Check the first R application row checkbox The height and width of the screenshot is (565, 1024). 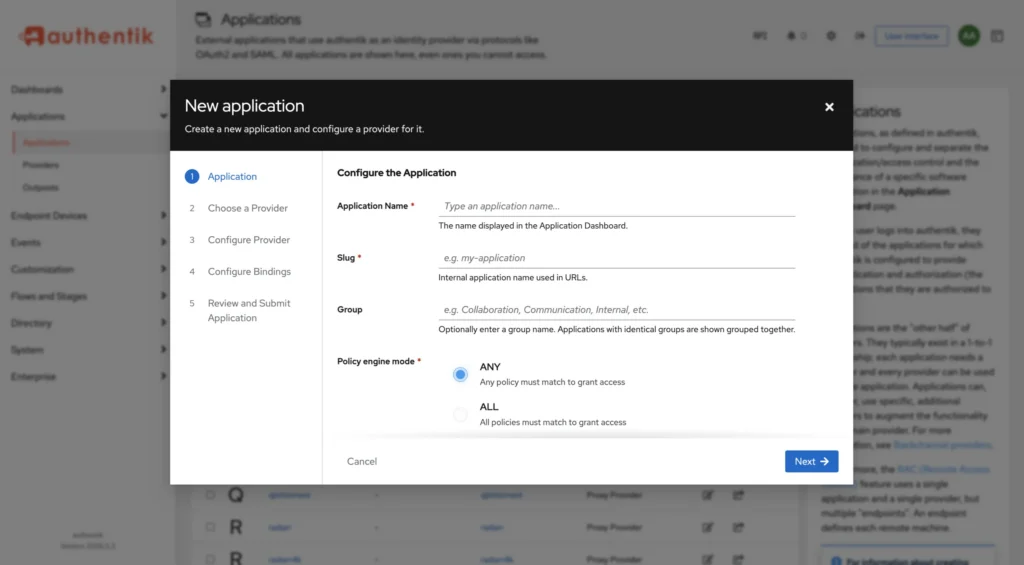[x=210, y=526]
